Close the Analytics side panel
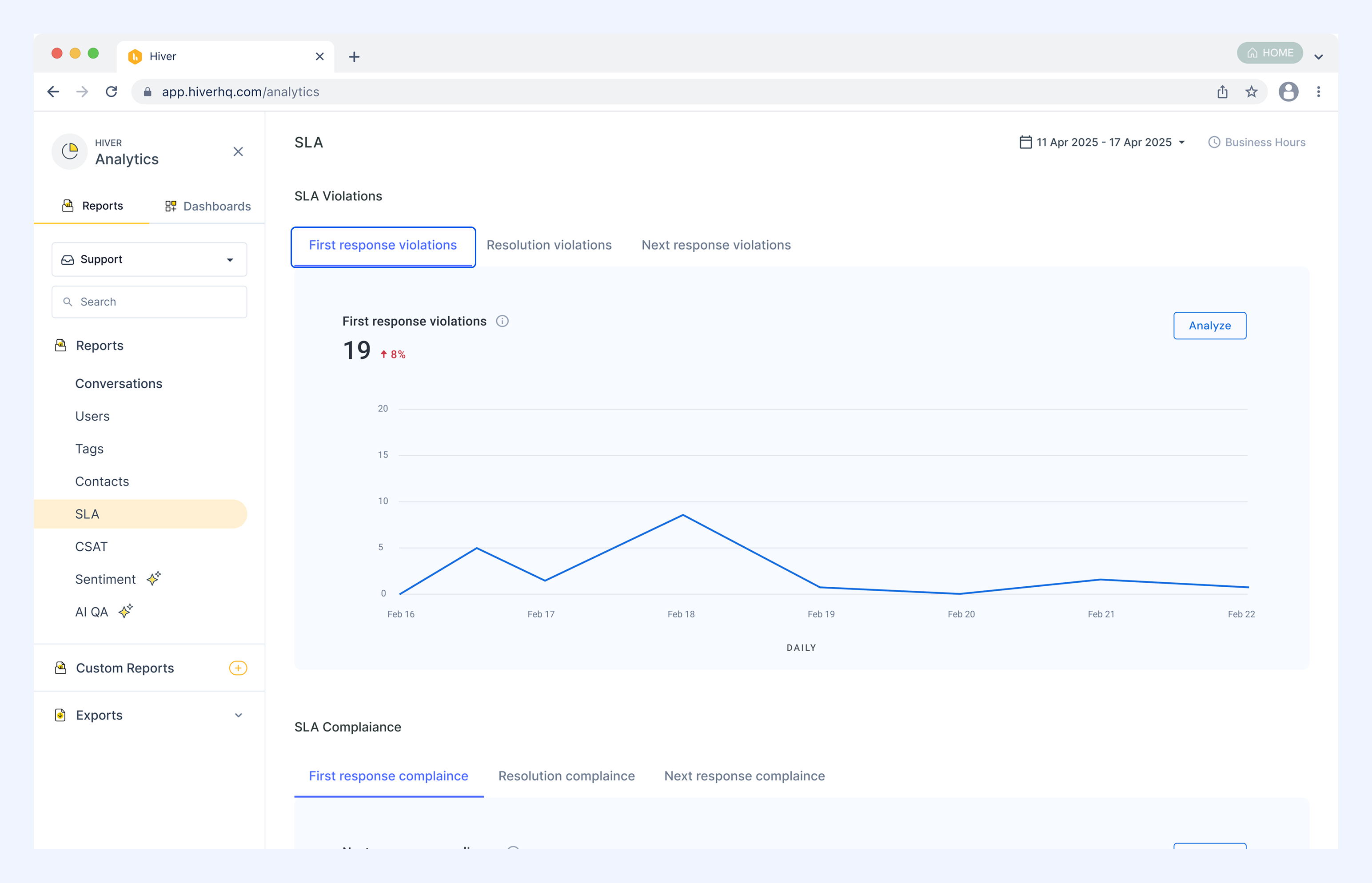This screenshot has width=1372, height=883. point(238,151)
